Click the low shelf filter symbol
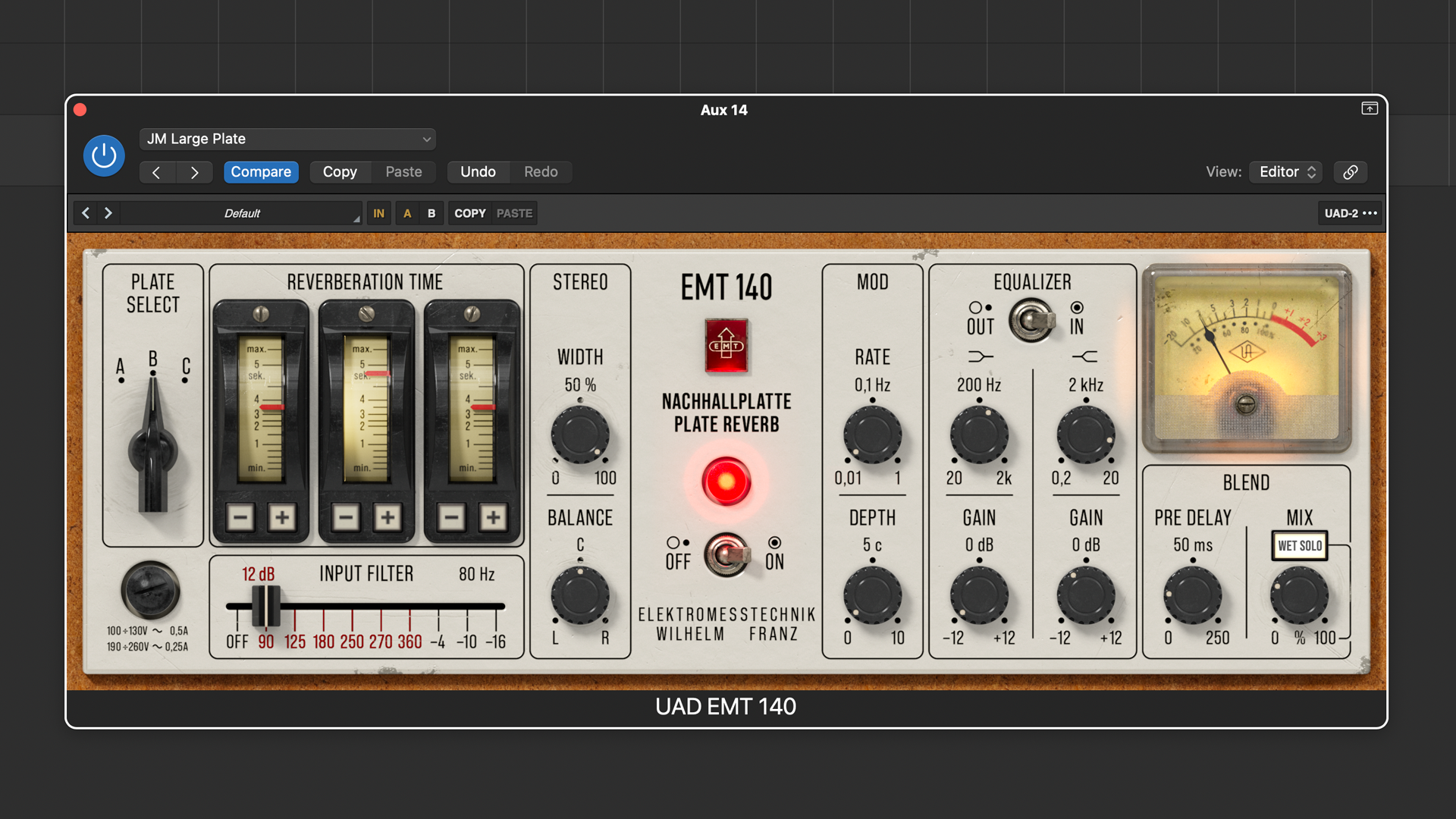This screenshot has width=1456, height=819. [x=981, y=356]
